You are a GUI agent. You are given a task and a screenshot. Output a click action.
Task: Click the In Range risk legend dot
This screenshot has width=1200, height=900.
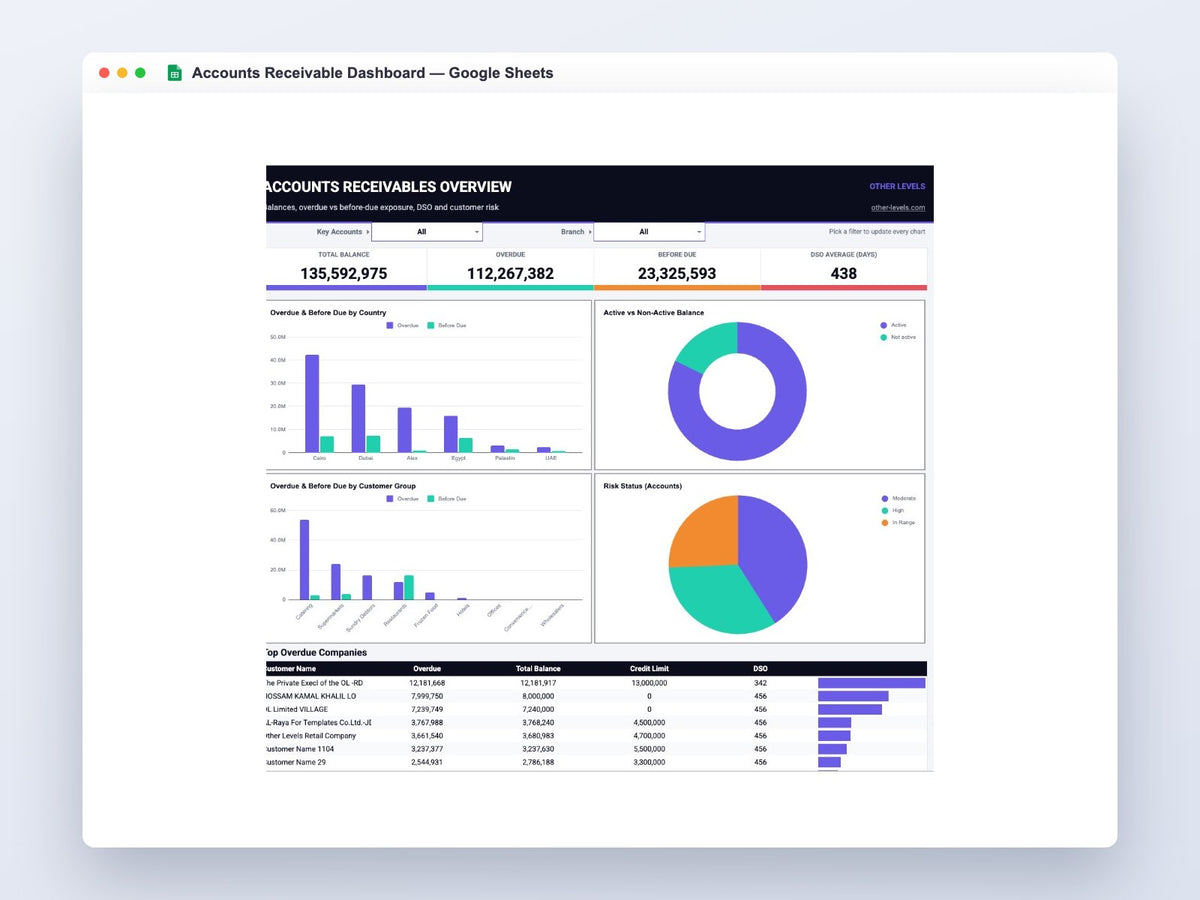[x=884, y=522]
